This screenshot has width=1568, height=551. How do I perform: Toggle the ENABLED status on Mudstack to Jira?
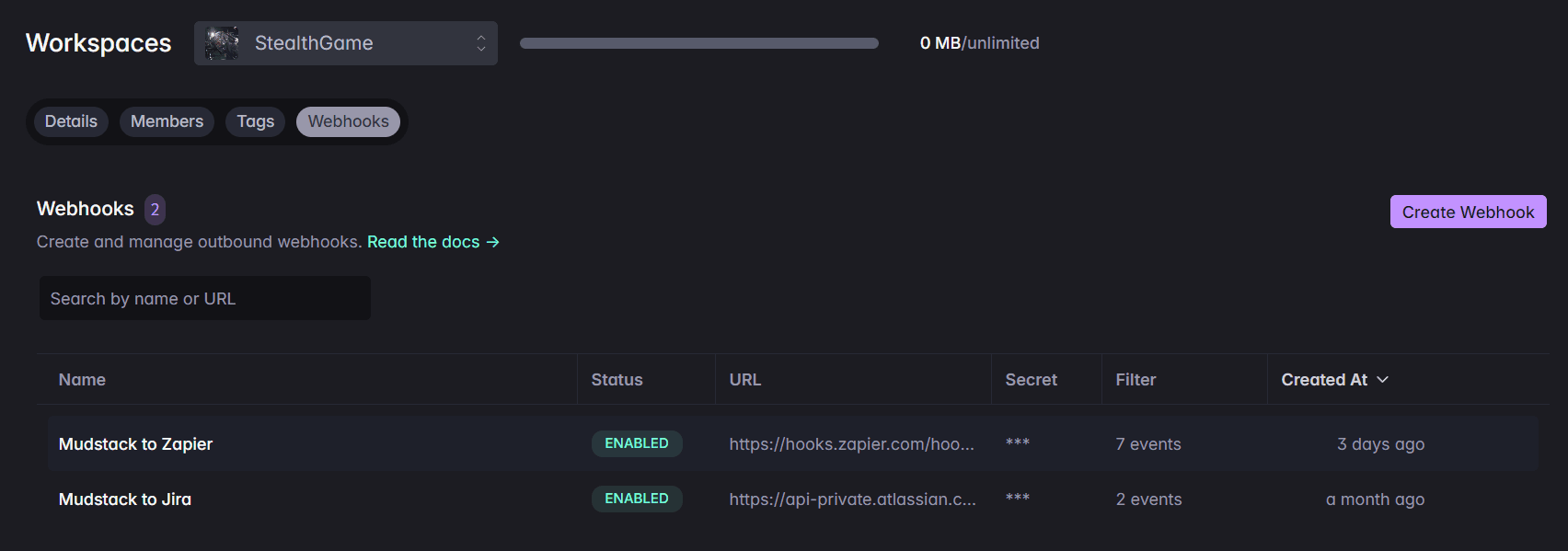(x=637, y=499)
